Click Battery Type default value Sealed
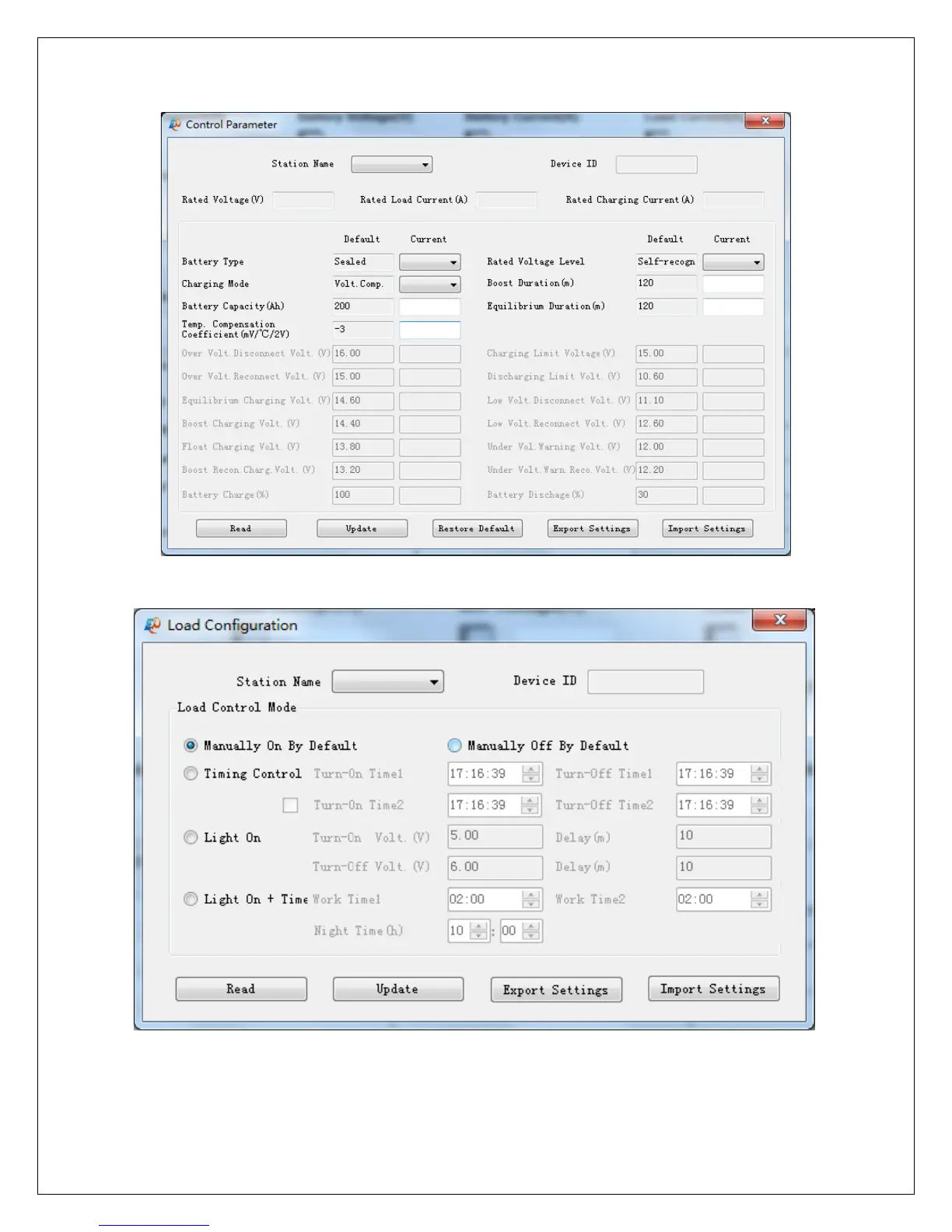Viewport: 952px width, 1232px height. [363, 262]
